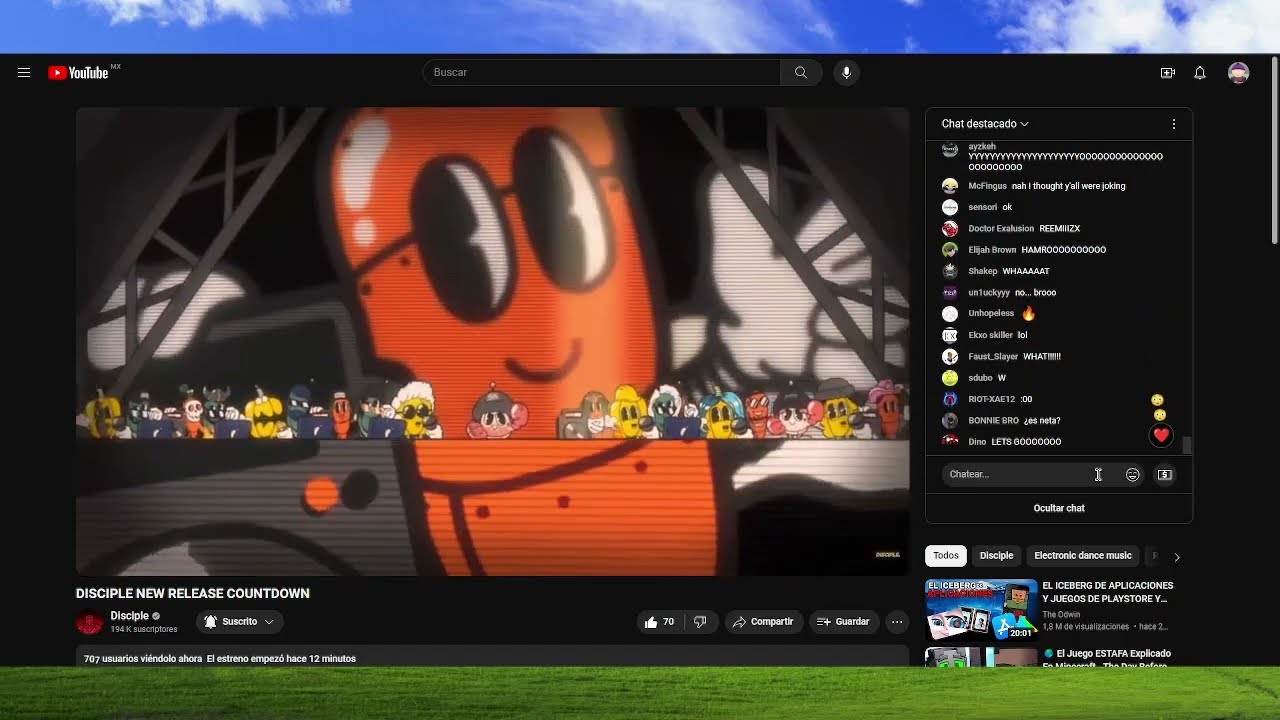Image resolution: width=1280 pixels, height=720 pixels.
Task: Click Elijah Brown's chat avatar
Action: [950, 250]
